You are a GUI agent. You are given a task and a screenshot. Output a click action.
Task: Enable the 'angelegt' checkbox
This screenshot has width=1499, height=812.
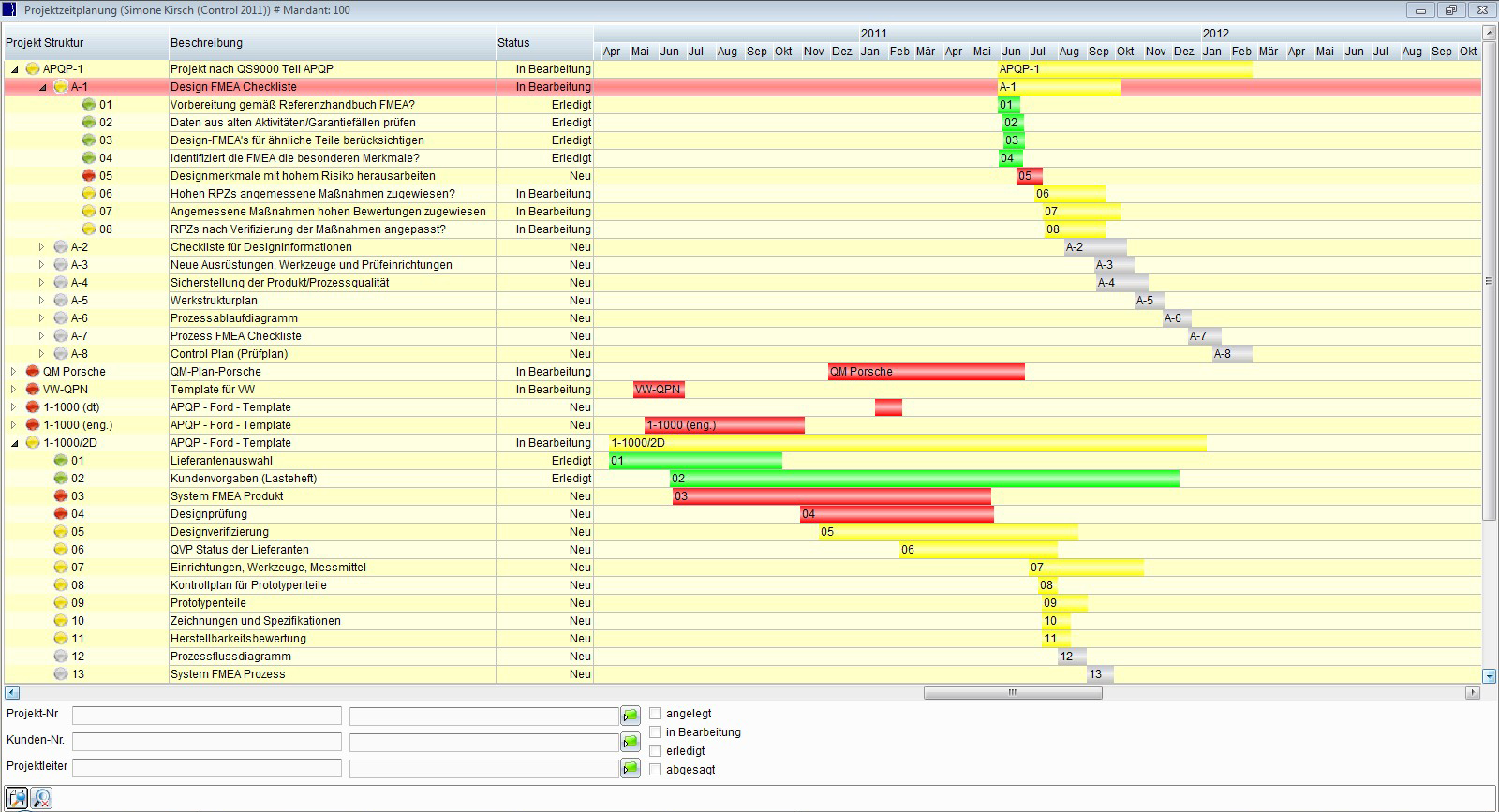tap(656, 714)
